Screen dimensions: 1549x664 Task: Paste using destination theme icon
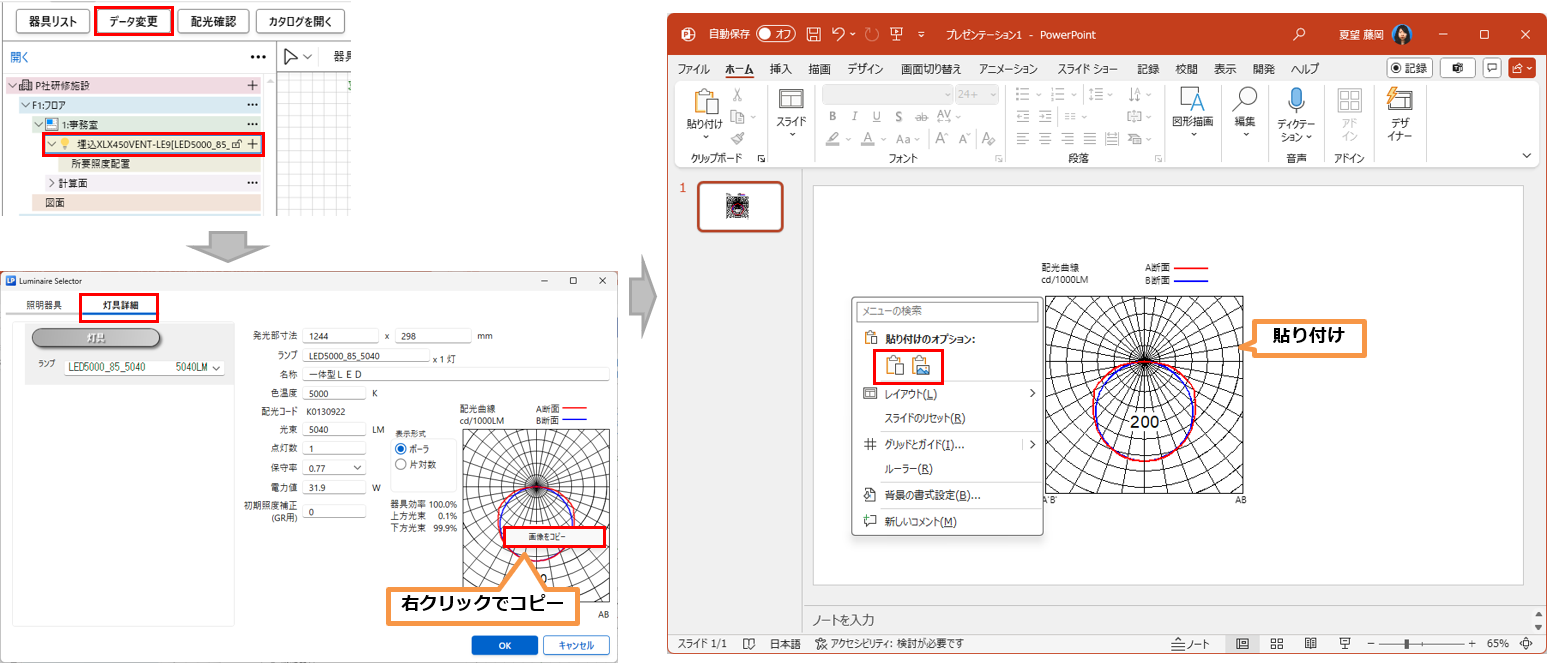coord(895,367)
